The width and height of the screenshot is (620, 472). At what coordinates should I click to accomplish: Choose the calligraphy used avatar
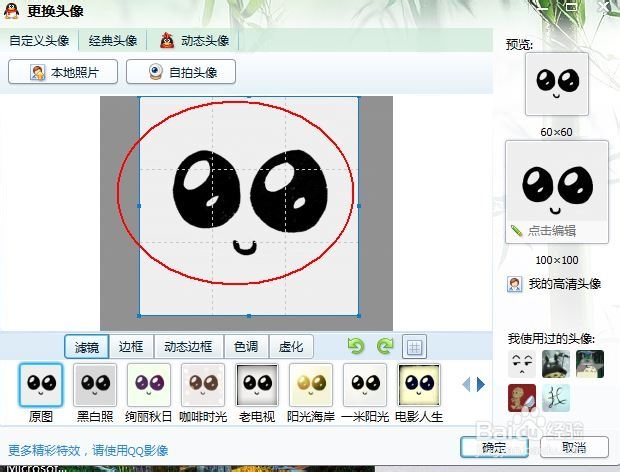[x=556, y=398]
